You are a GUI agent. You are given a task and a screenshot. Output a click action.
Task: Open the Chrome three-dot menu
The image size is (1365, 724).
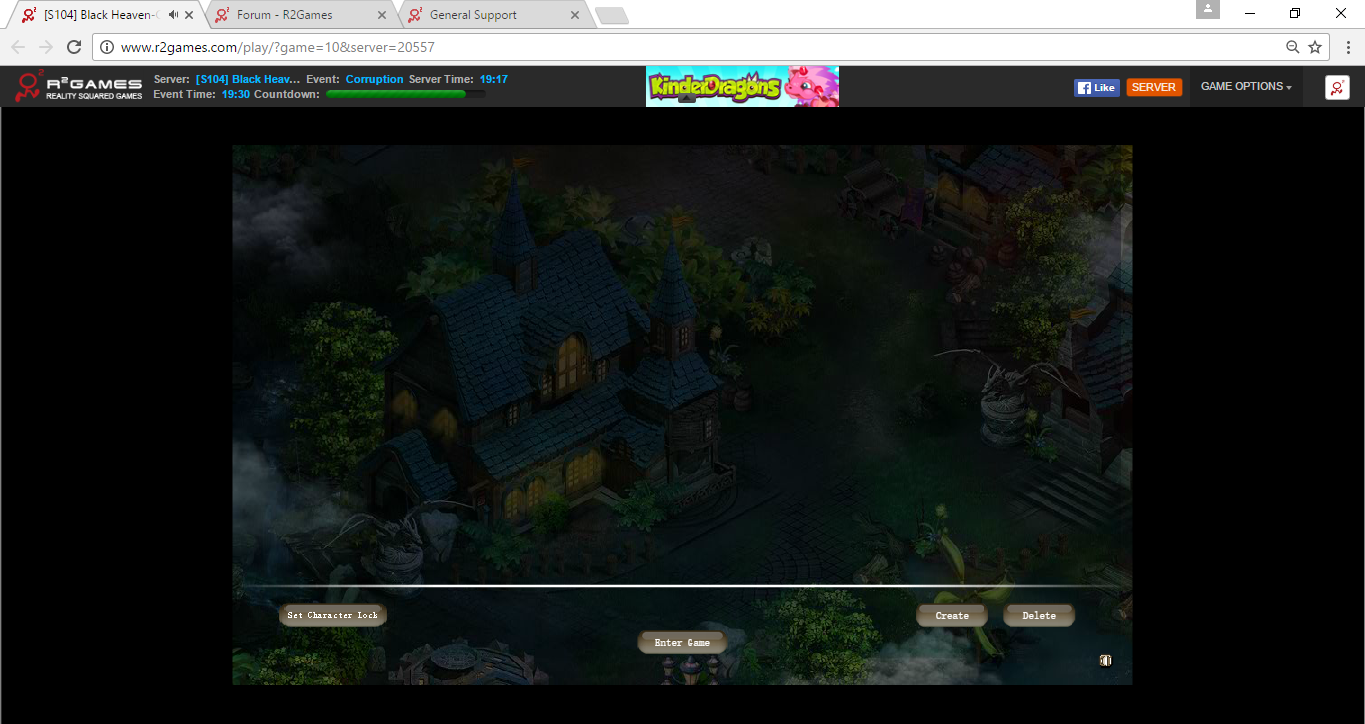(1347, 47)
